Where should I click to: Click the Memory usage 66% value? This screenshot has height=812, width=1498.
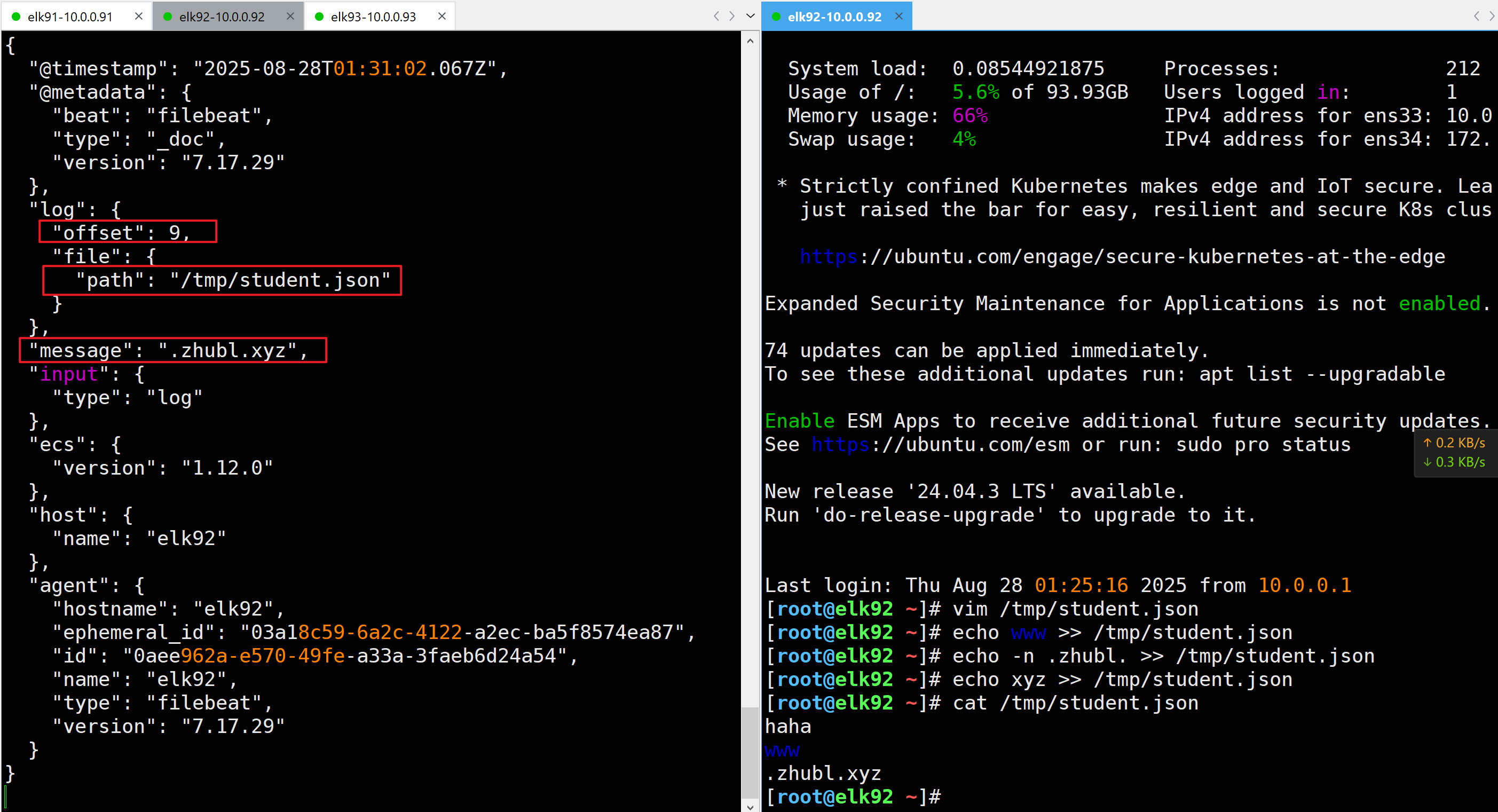969,116
